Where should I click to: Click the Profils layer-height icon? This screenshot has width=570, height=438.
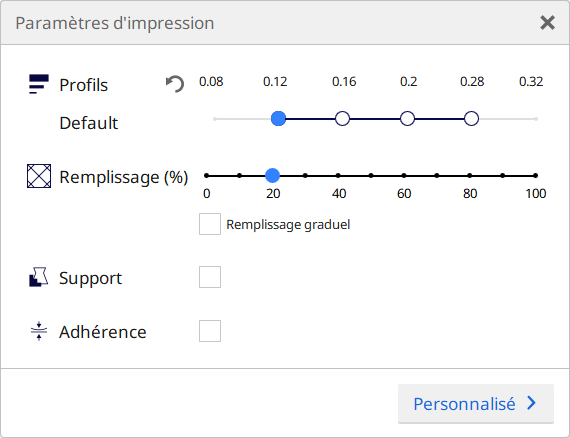pyautogui.click(x=39, y=84)
